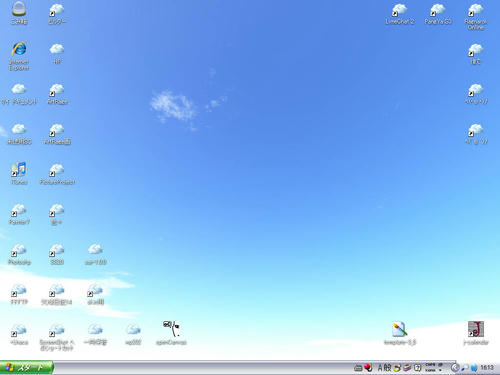Image resolution: width=500 pixels, height=375 pixels.
Task: Open the Recycle Bin dome icon
Action: pyautogui.click(x=19, y=9)
